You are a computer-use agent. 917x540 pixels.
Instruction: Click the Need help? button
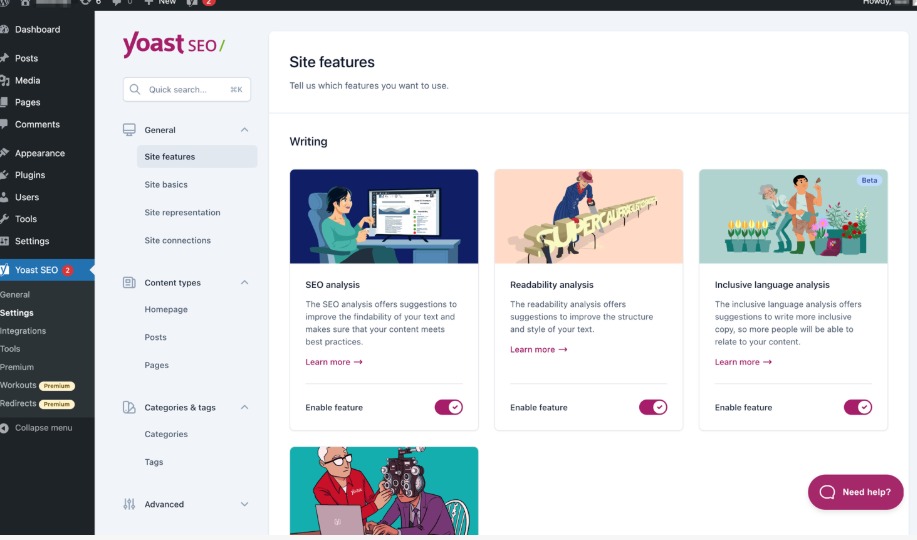click(x=856, y=492)
